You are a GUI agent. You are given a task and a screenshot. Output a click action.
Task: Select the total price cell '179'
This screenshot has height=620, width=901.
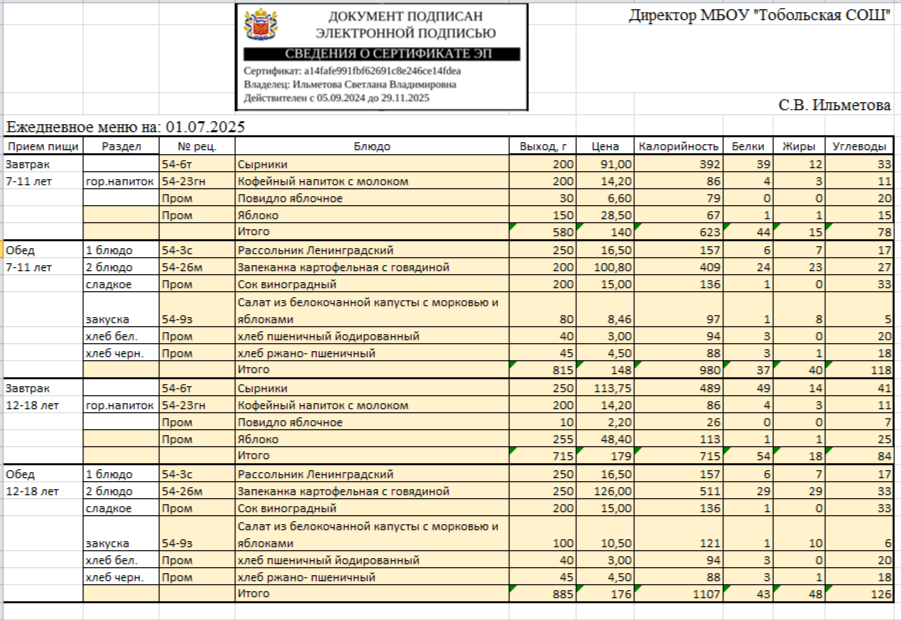(605, 456)
